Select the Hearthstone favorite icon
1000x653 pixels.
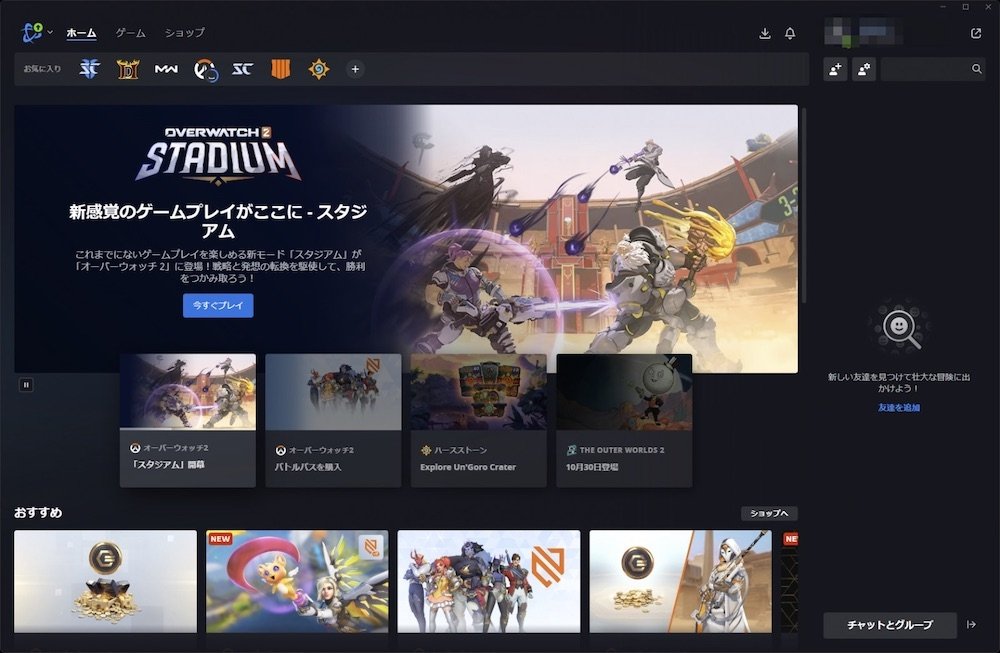pyautogui.click(x=319, y=69)
